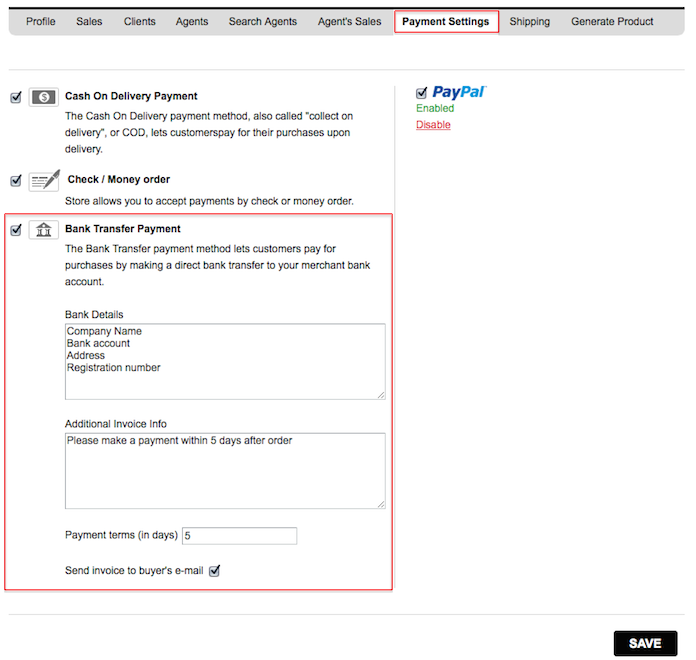Focus the Payment terms (in days) field
The height and width of the screenshot is (660, 696).
[x=239, y=536]
